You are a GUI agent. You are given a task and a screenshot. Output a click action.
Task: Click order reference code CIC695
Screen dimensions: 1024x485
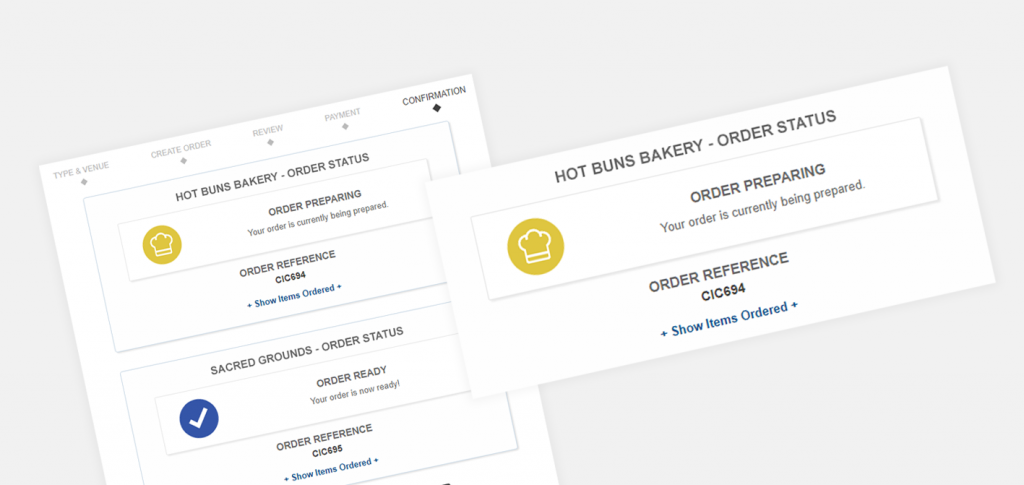click(327, 450)
